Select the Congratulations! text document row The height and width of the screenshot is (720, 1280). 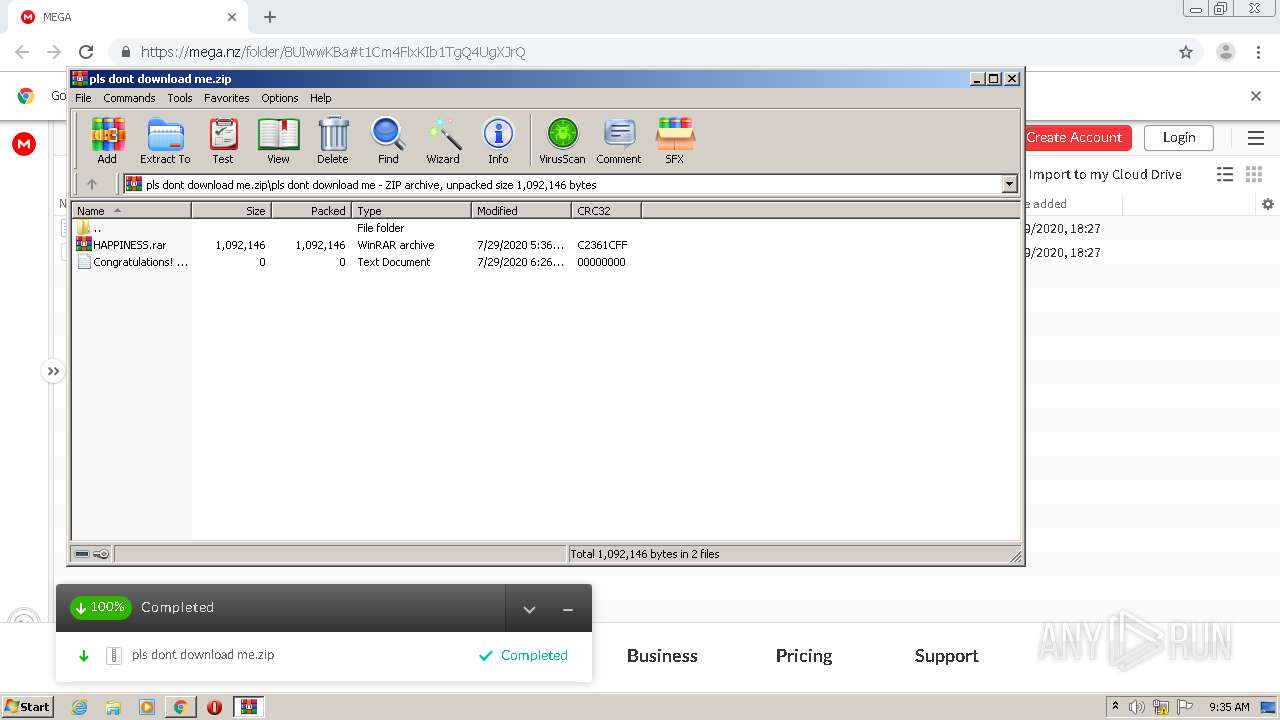(x=356, y=262)
